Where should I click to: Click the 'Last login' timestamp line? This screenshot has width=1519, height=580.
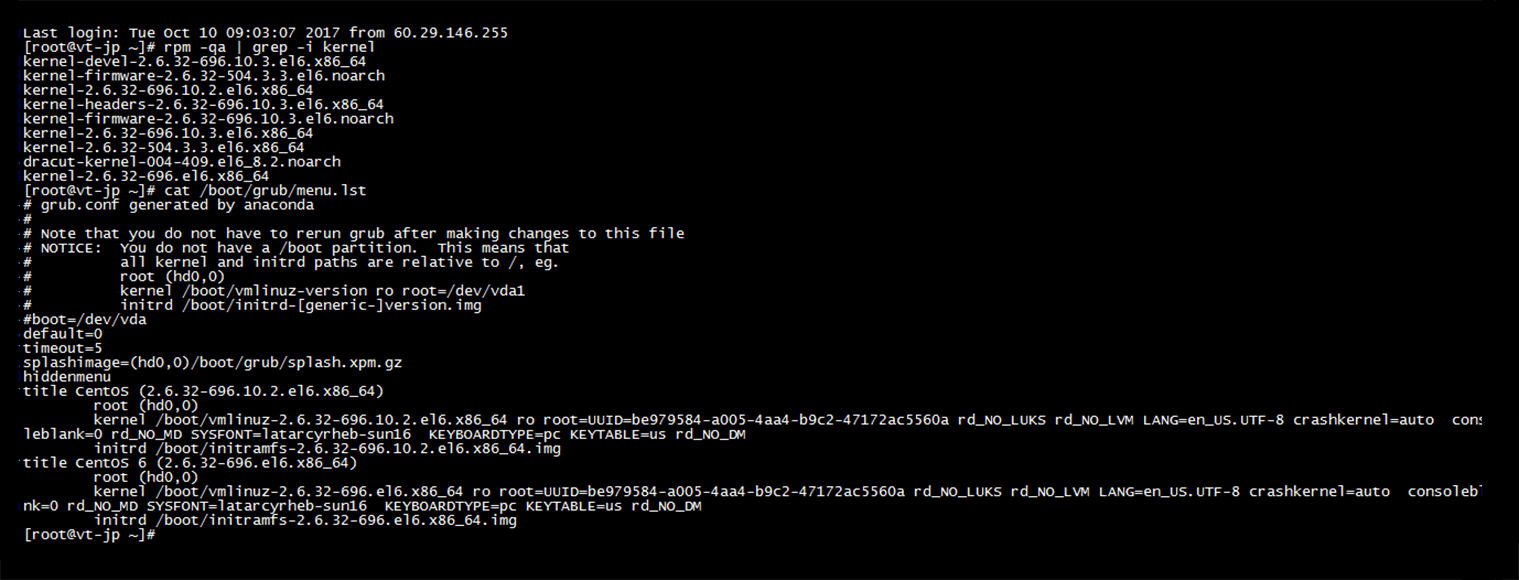(265, 32)
